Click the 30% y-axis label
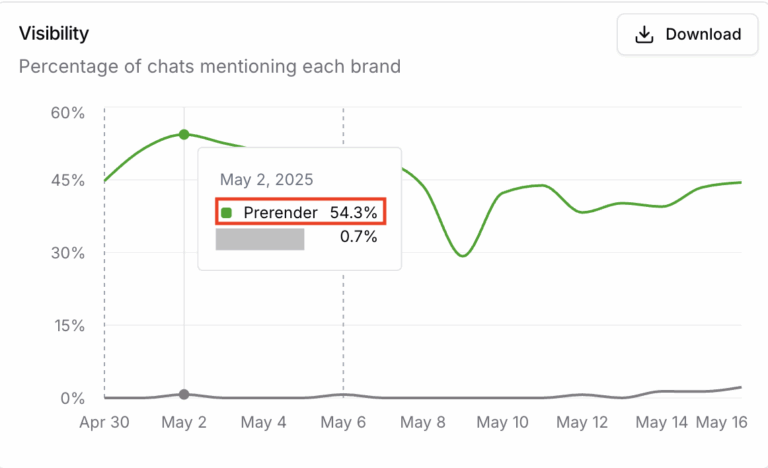The height and width of the screenshot is (468, 768). point(68,253)
